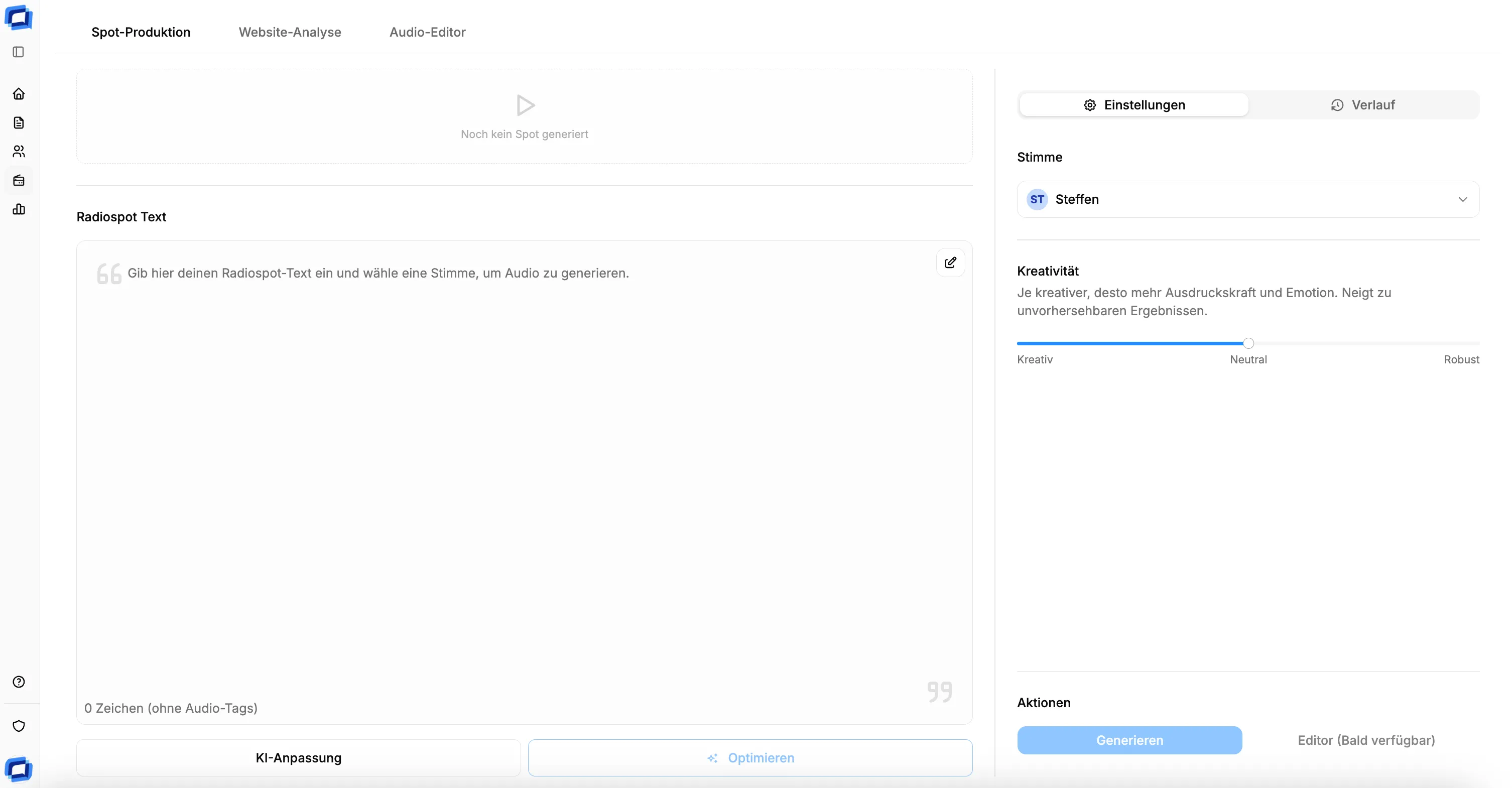Open the bar chart statistics icon
The image size is (1512, 788).
(19, 209)
